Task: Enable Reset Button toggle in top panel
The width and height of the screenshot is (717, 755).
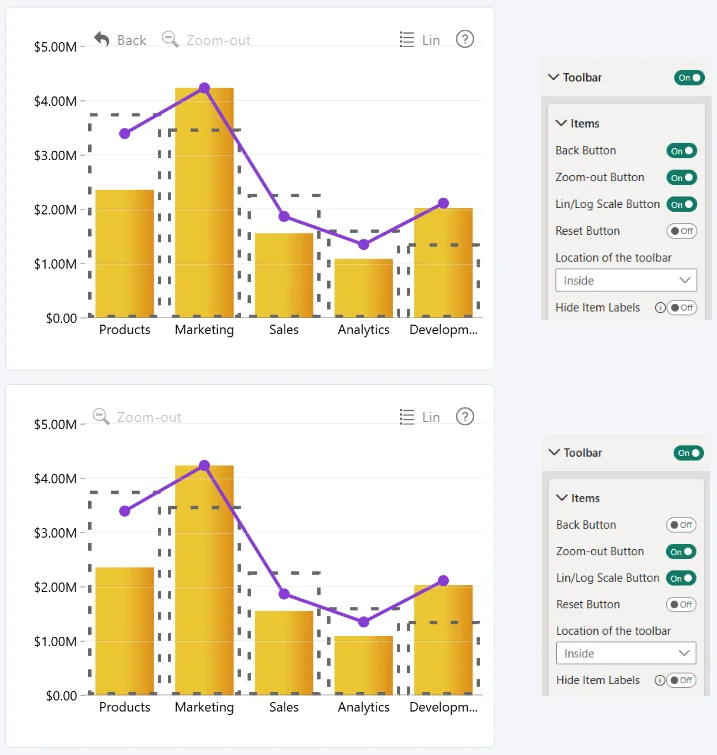Action: click(682, 231)
